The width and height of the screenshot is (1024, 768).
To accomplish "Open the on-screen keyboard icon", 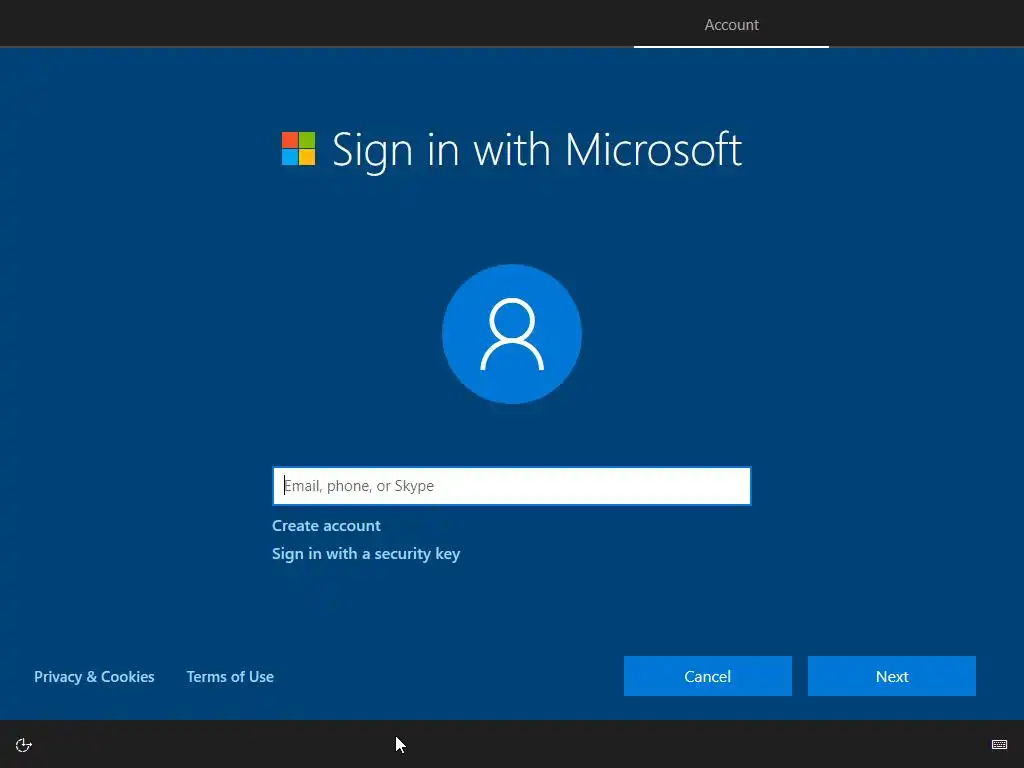I will [999, 744].
